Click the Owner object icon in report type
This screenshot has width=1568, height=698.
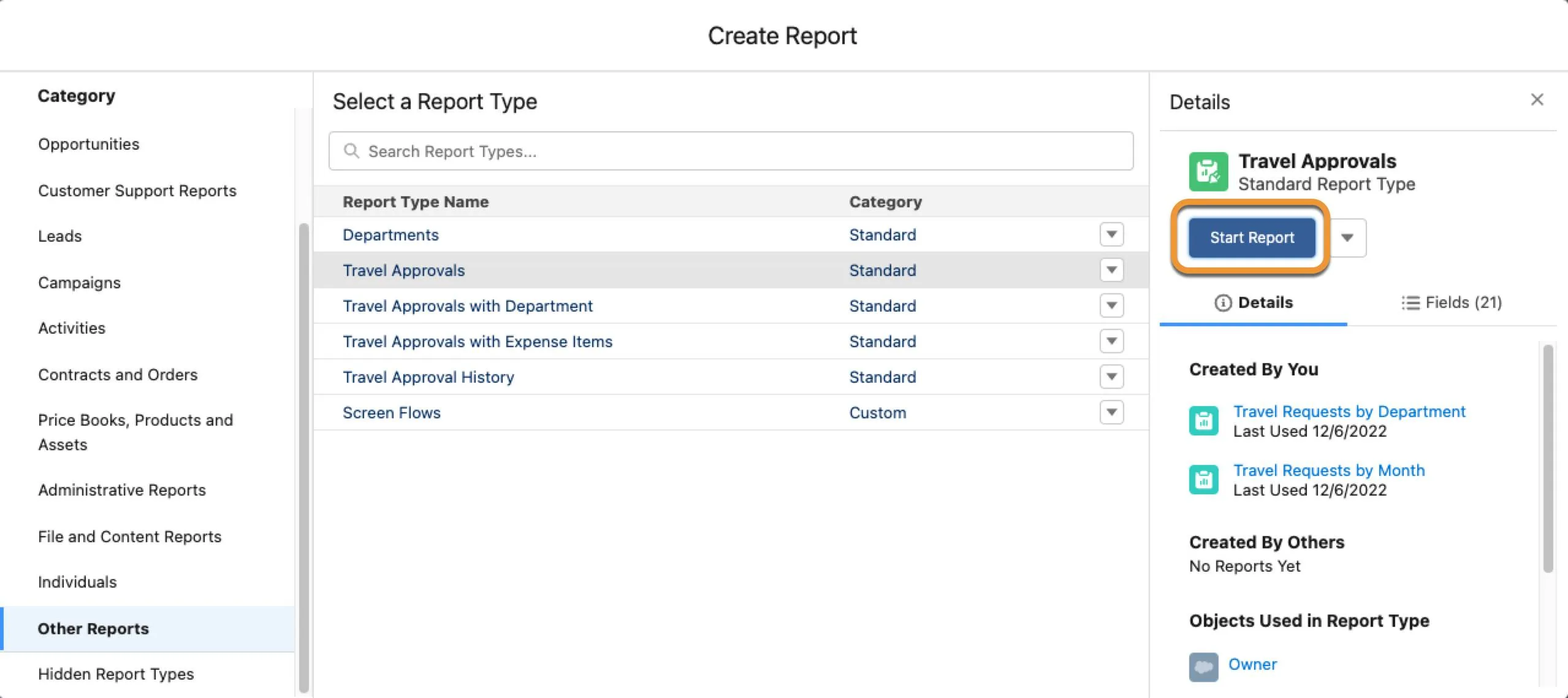coord(1203,664)
